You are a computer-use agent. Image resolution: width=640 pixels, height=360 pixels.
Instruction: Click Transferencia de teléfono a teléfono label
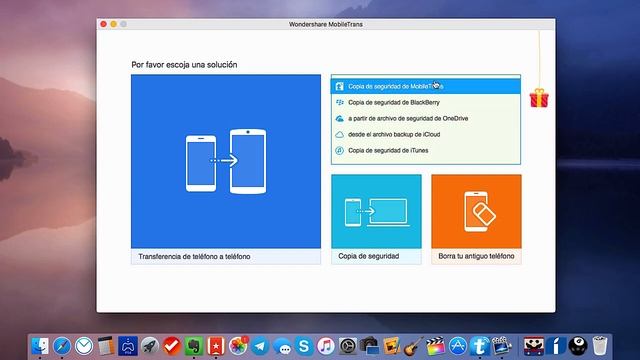pos(194,256)
